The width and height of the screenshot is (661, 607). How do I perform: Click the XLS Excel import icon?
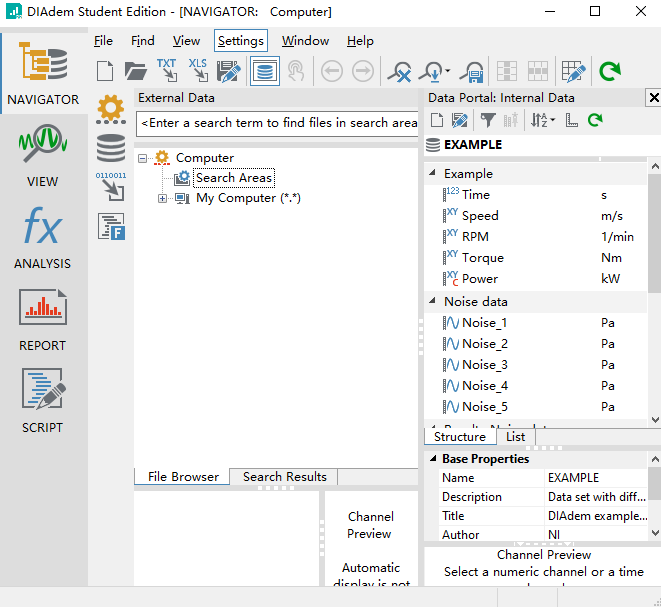(197, 71)
